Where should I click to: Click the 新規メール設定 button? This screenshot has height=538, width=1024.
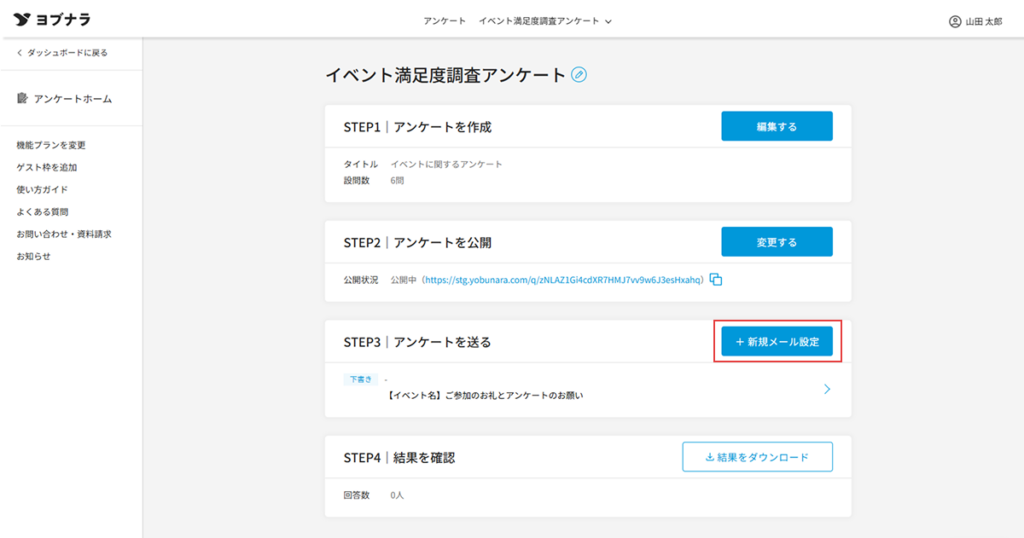pyautogui.click(x=777, y=342)
